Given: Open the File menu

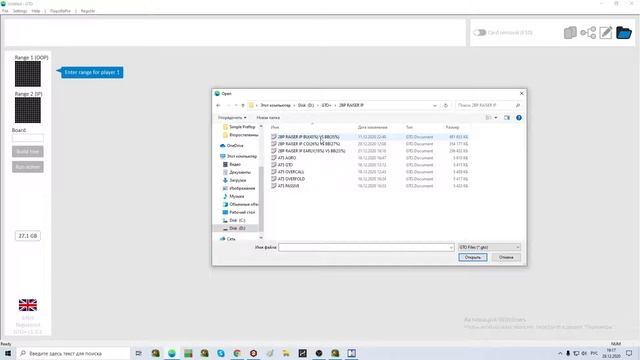Looking at the screenshot, I should point(5,11).
